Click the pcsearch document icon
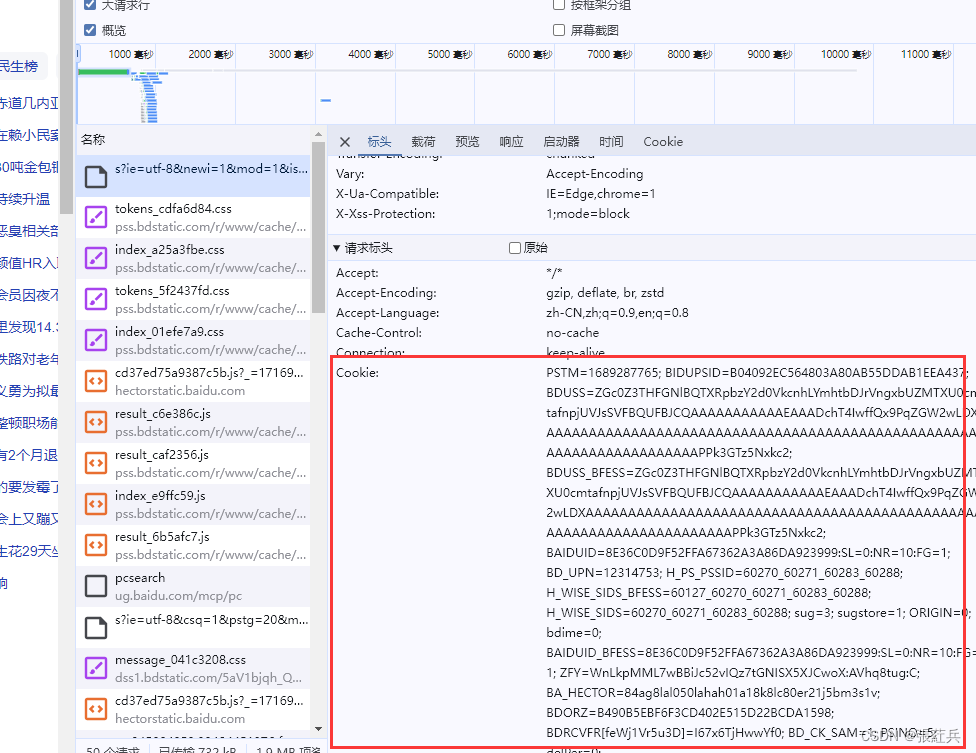The height and width of the screenshot is (753, 976). [x=94, y=589]
